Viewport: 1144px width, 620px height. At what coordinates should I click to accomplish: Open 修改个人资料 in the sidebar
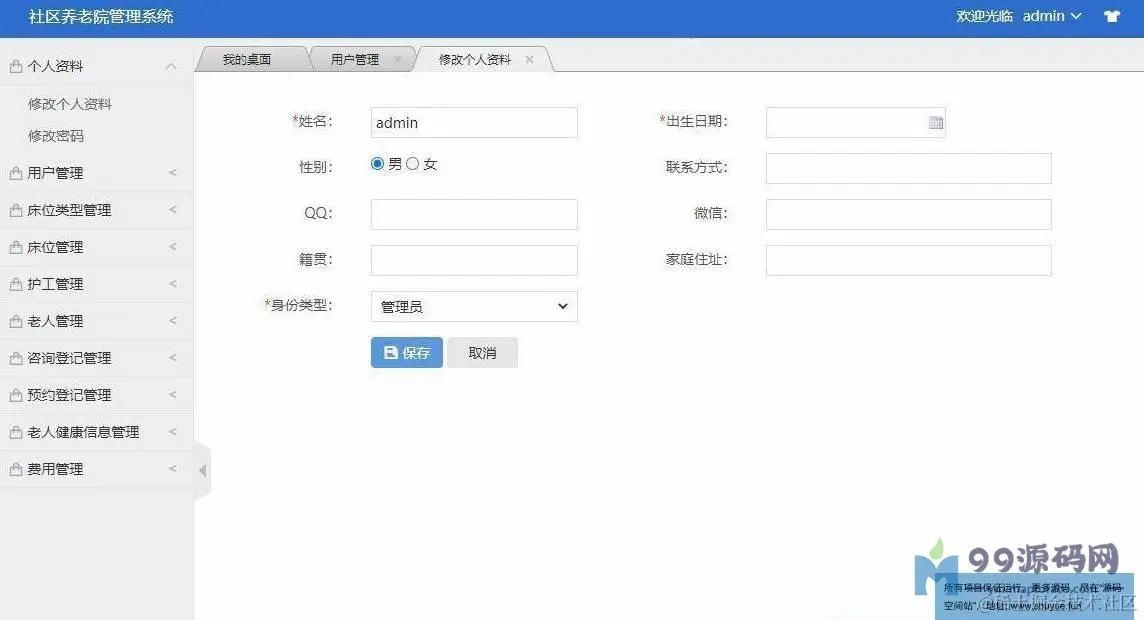pyautogui.click(x=70, y=104)
